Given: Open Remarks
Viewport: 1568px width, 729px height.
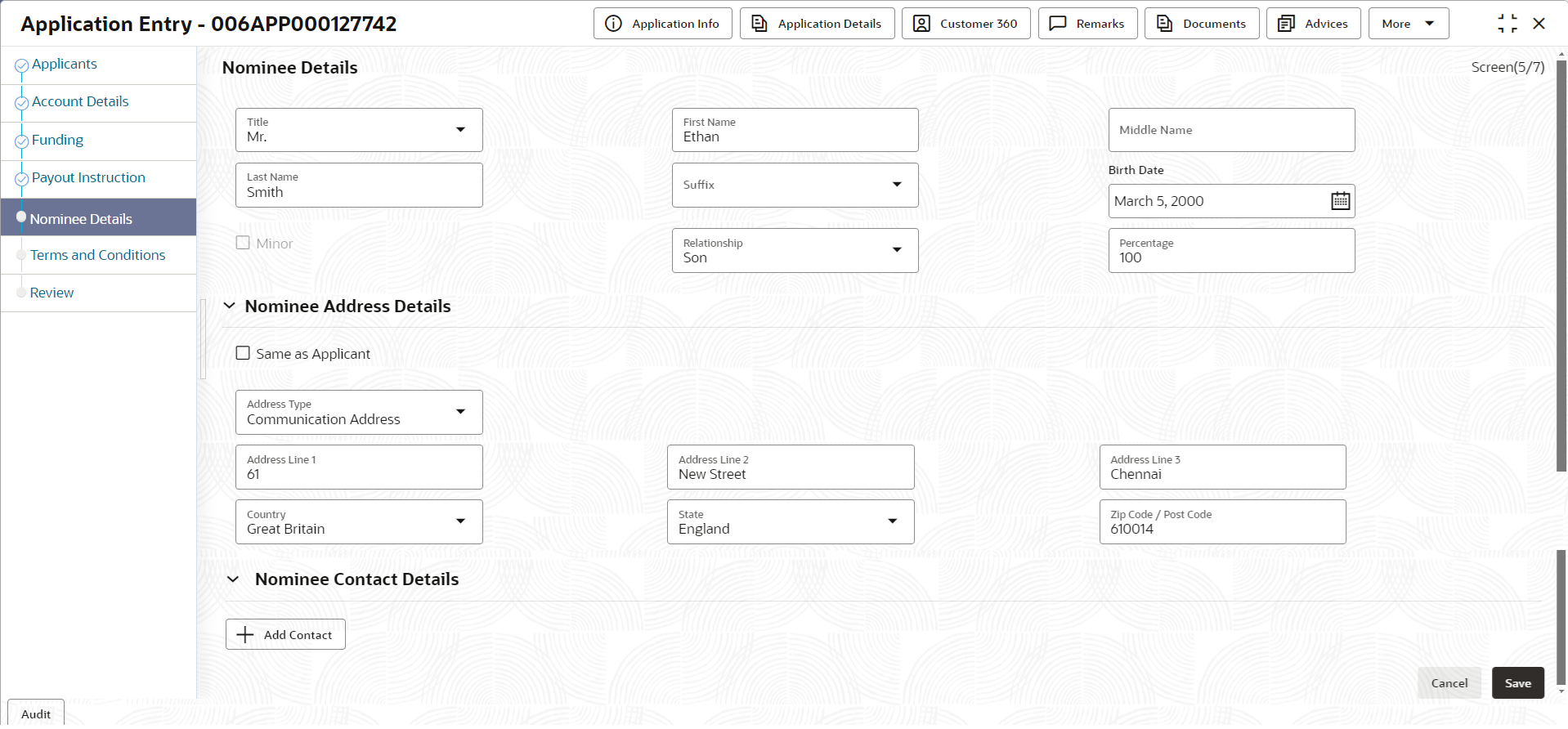Looking at the screenshot, I should point(1087,24).
